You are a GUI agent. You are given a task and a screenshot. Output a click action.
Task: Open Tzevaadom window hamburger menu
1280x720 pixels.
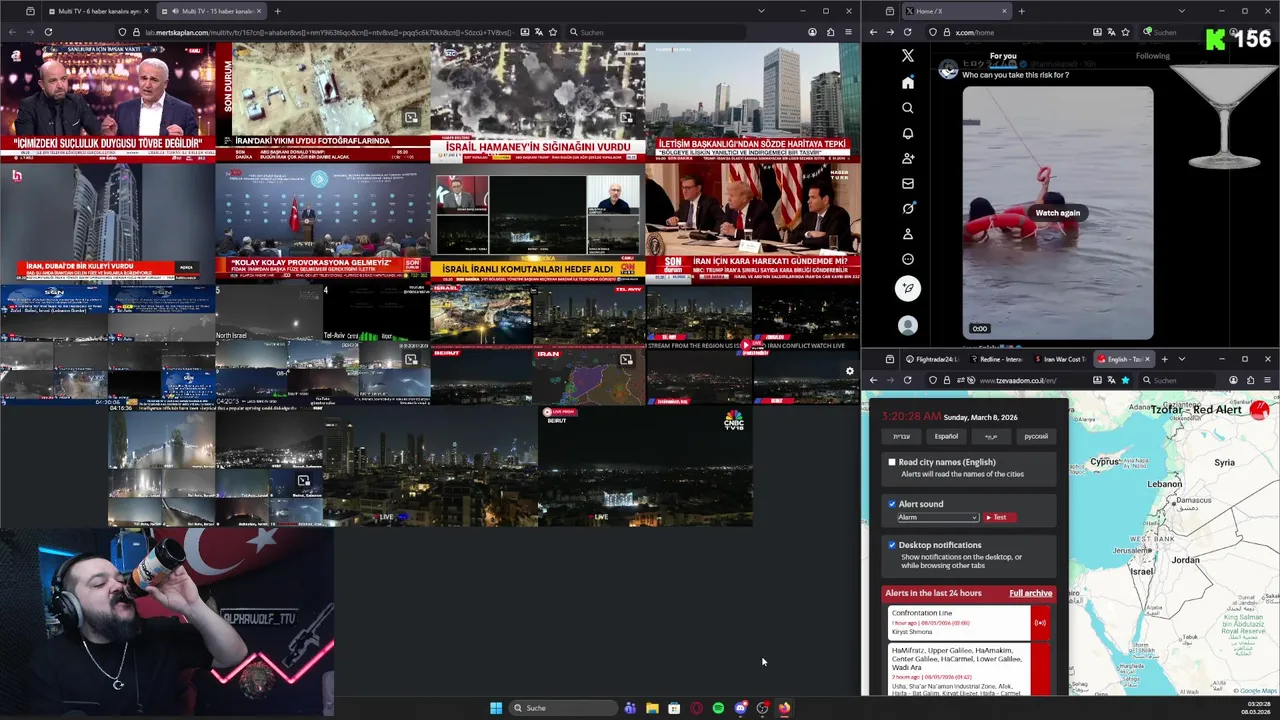click(1268, 380)
